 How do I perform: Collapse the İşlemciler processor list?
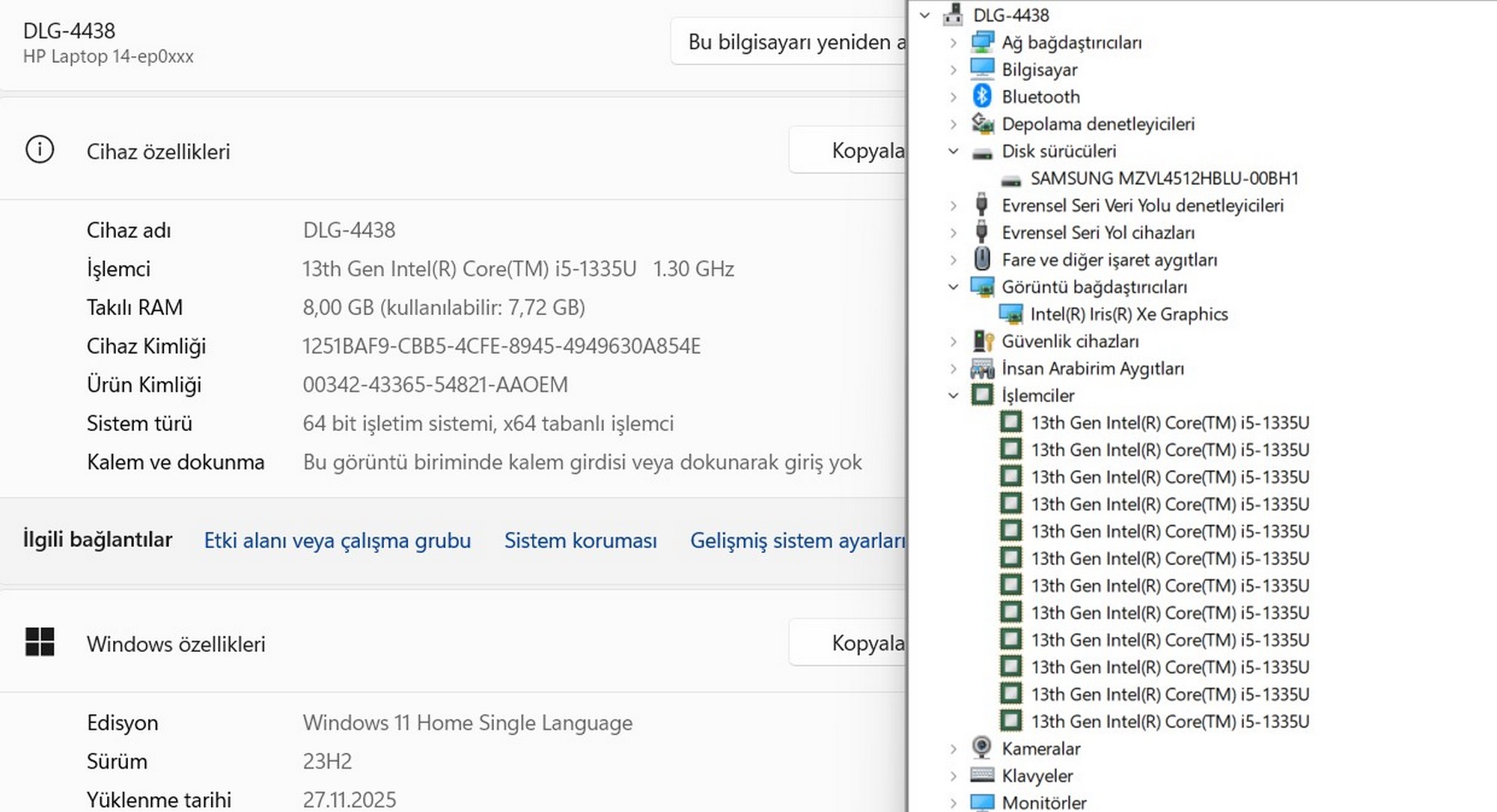954,395
